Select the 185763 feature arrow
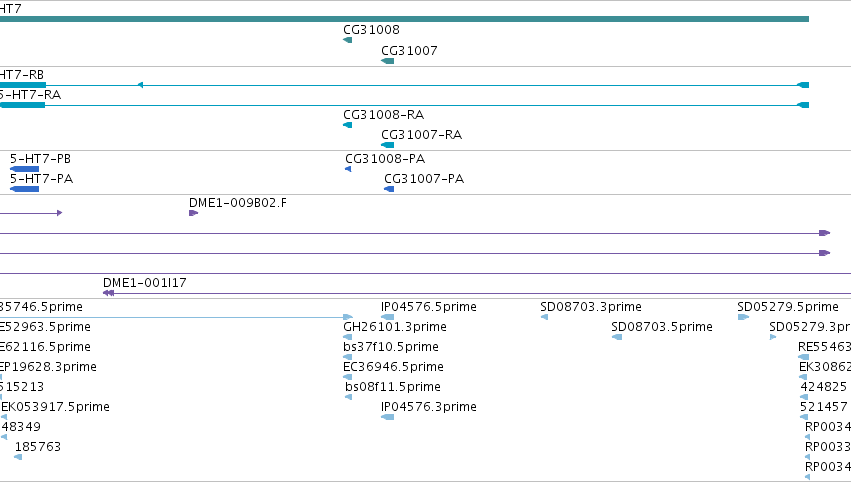851x482 pixels. [18, 457]
